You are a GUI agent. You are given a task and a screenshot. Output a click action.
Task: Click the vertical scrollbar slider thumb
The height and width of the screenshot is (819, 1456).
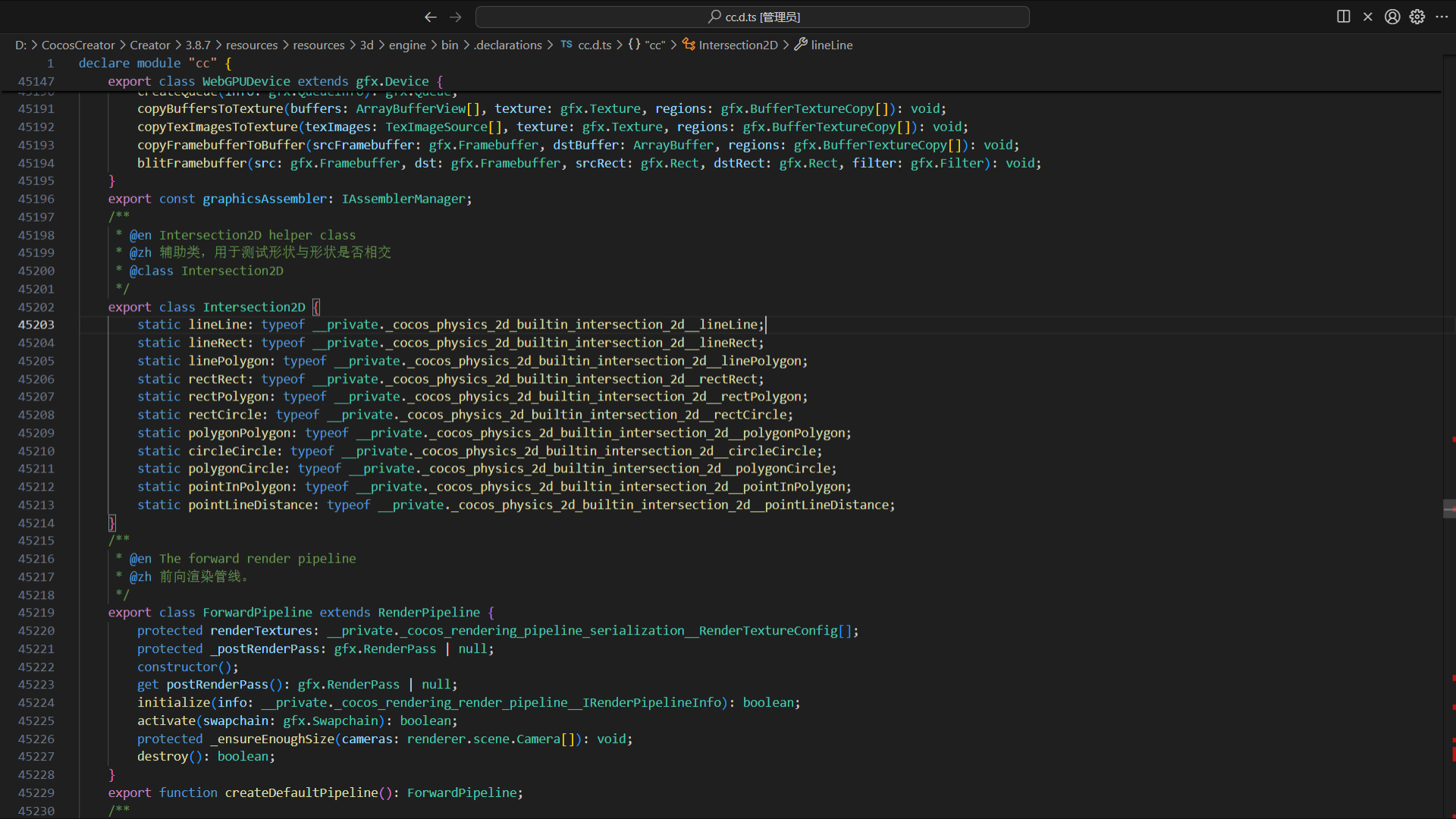click(1448, 509)
